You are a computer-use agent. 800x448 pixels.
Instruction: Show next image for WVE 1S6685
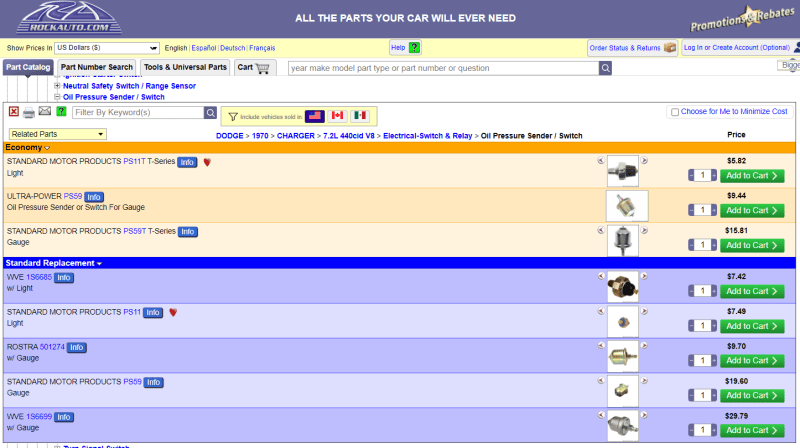pos(644,276)
